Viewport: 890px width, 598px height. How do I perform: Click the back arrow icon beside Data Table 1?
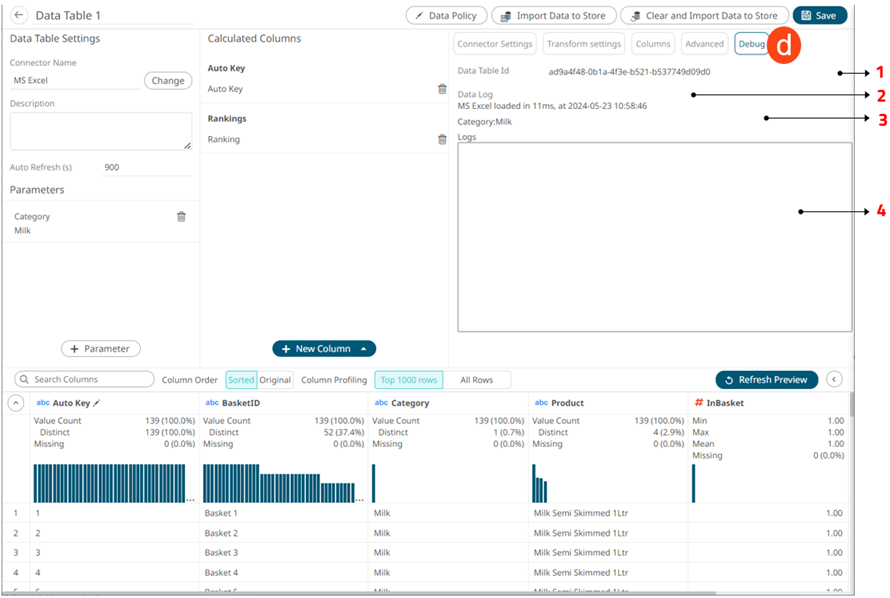tap(19, 16)
